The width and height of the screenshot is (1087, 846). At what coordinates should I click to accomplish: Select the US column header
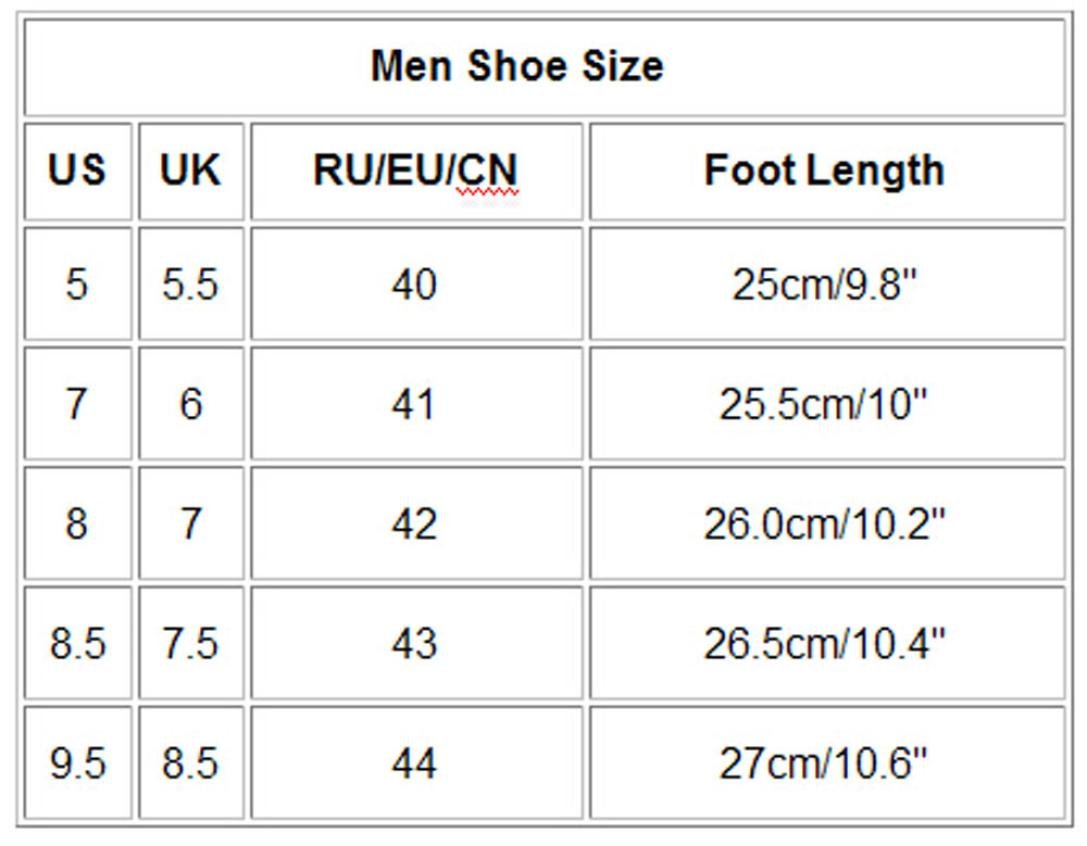pos(77,171)
